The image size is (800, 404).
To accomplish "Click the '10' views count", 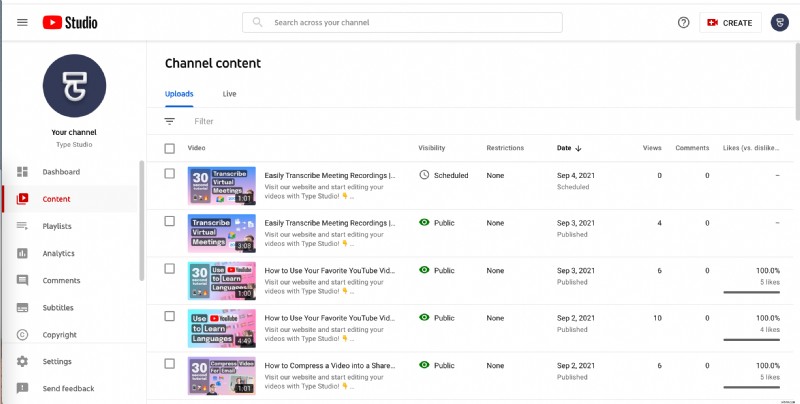I will pos(657,318).
